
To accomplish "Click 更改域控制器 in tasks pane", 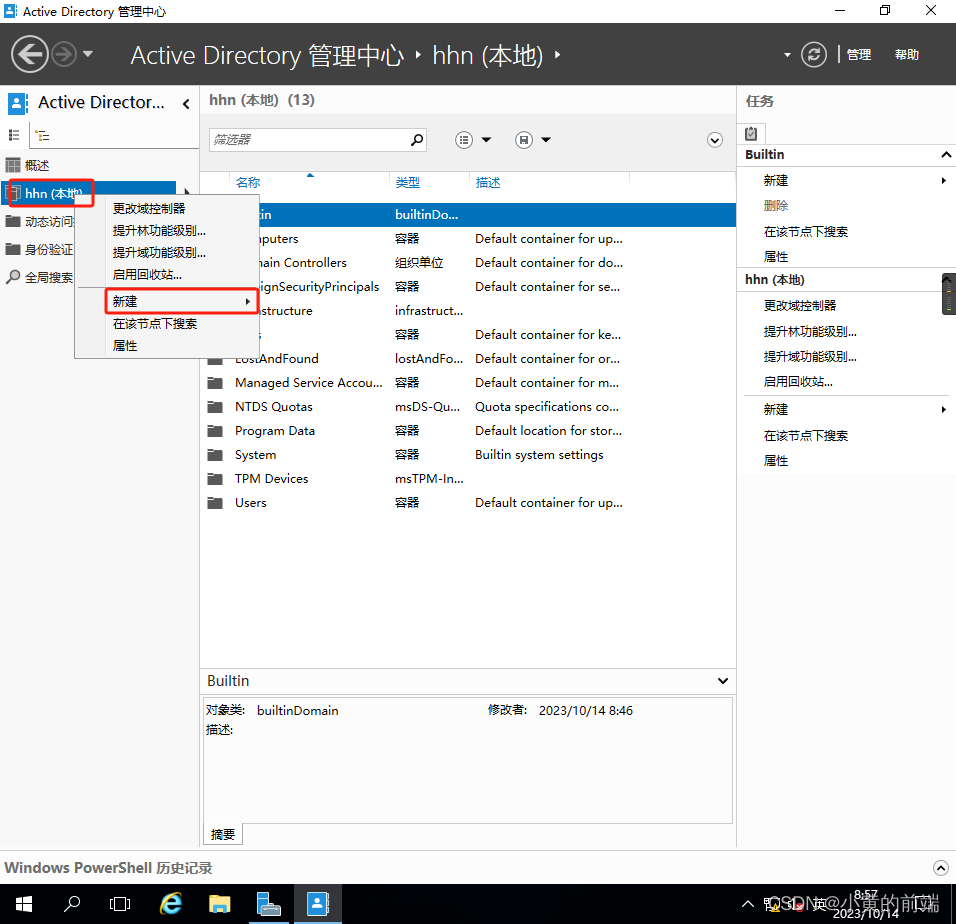I will point(799,305).
